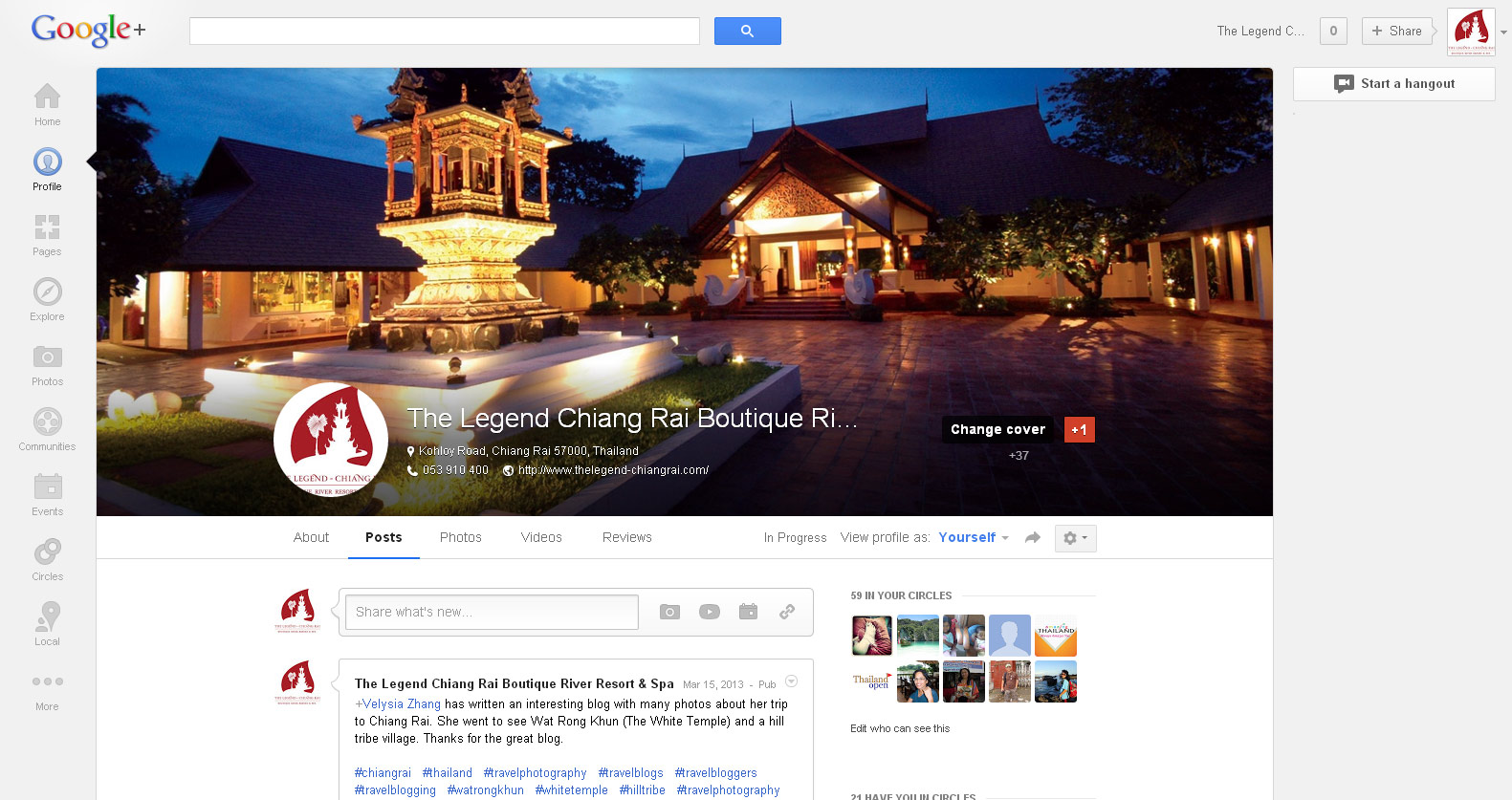The image size is (1512, 800).
Task: Show More sidebar options
Action: (47, 681)
